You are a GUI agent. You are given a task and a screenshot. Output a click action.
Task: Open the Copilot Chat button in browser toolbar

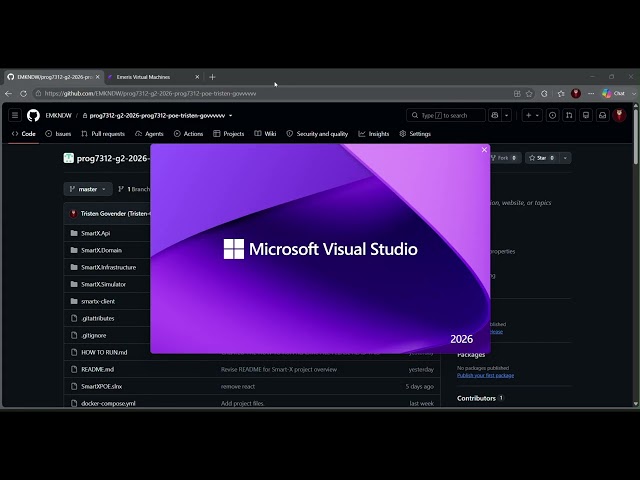coord(613,93)
